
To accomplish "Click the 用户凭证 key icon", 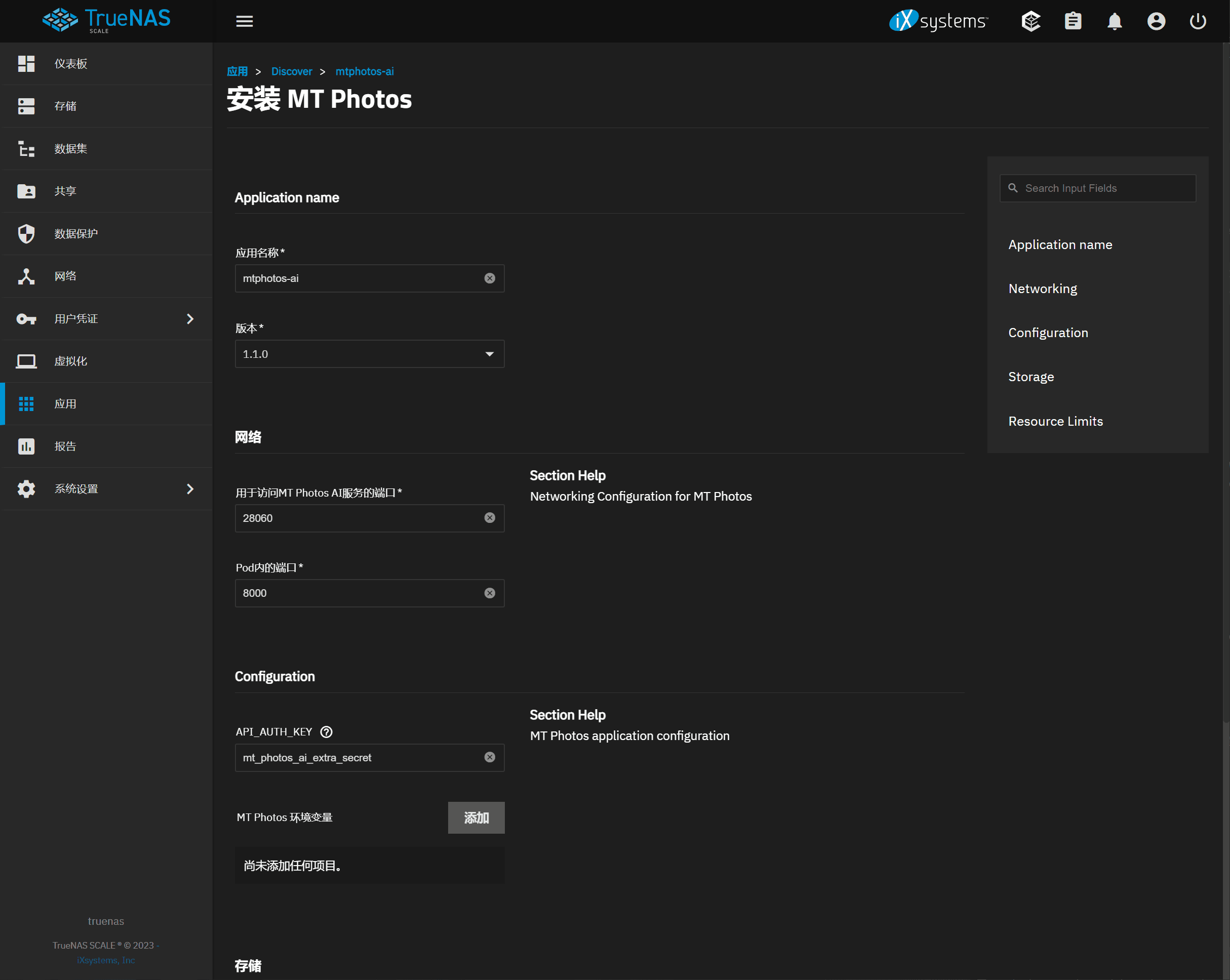I will [26, 319].
